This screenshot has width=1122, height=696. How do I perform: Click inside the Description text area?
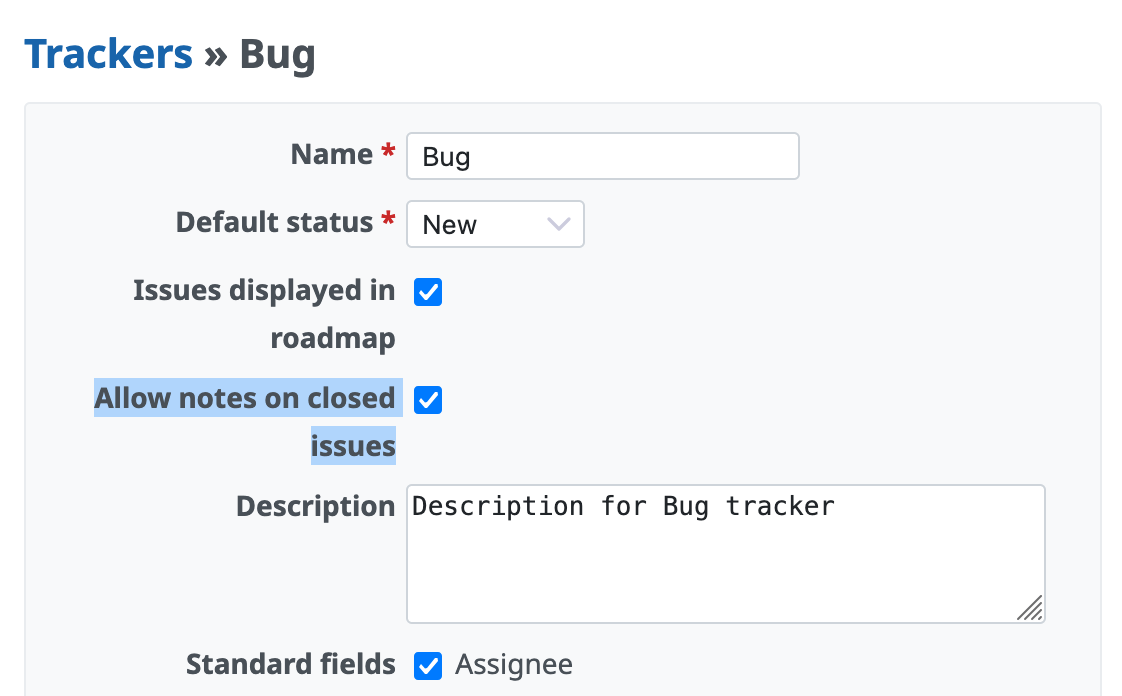(725, 553)
